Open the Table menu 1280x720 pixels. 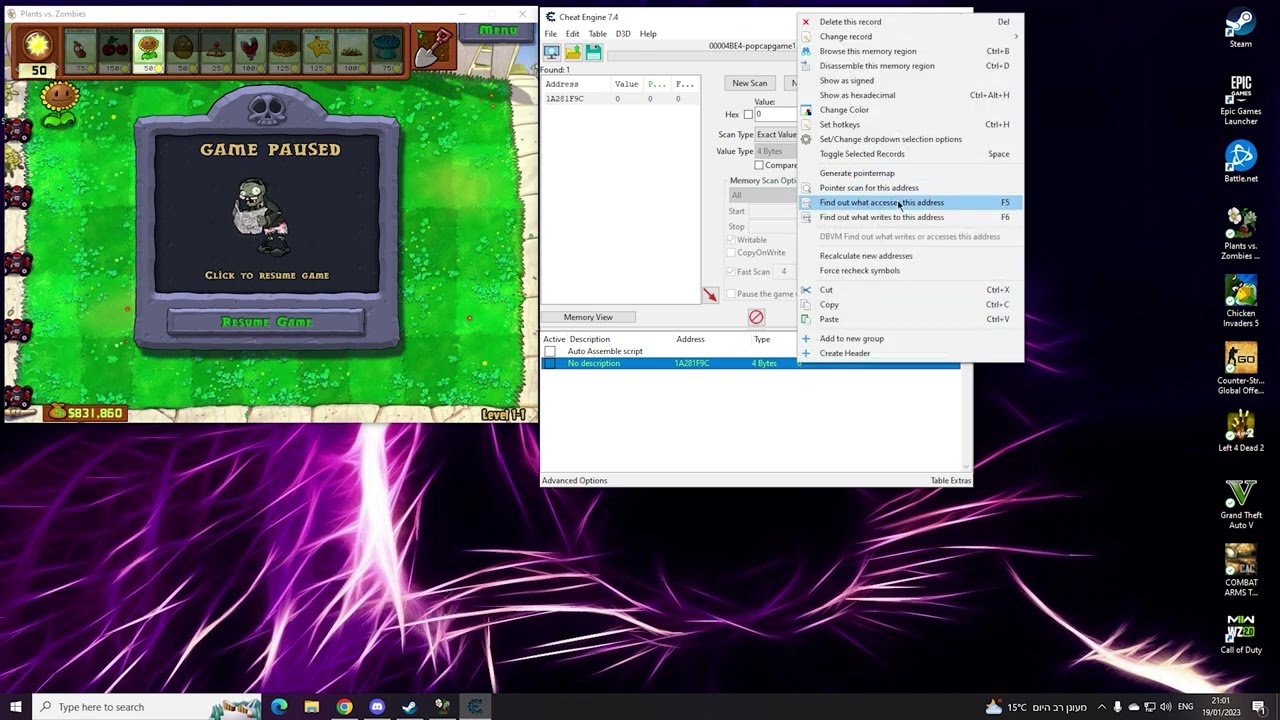click(x=597, y=34)
